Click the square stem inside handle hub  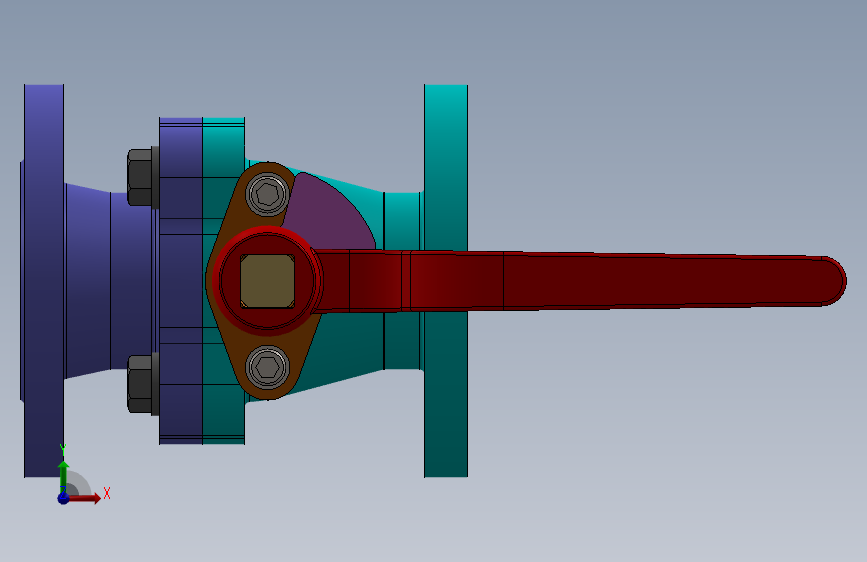click(267, 281)
